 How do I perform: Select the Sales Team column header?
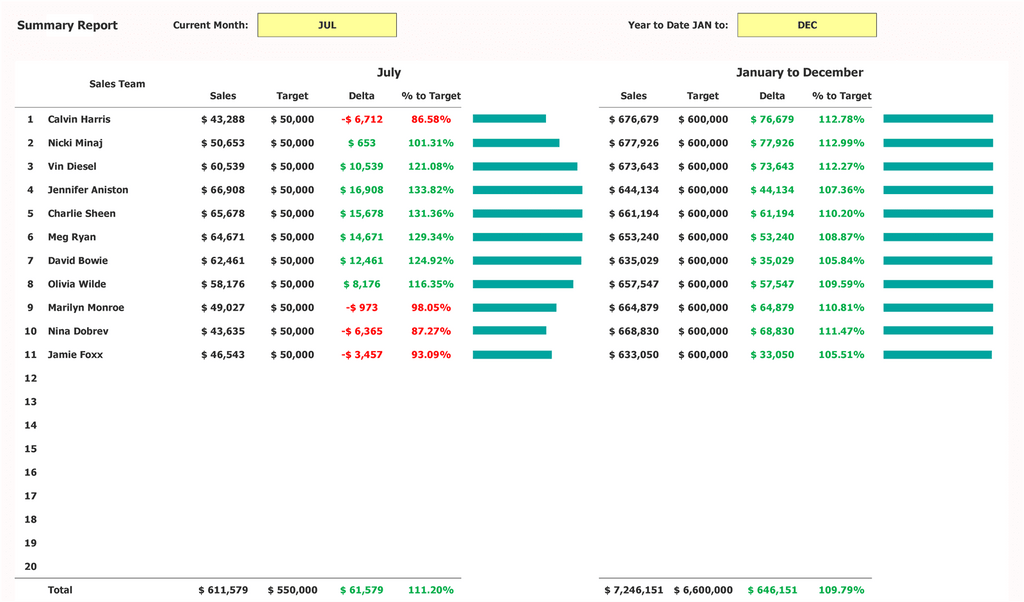pos(117,84)
